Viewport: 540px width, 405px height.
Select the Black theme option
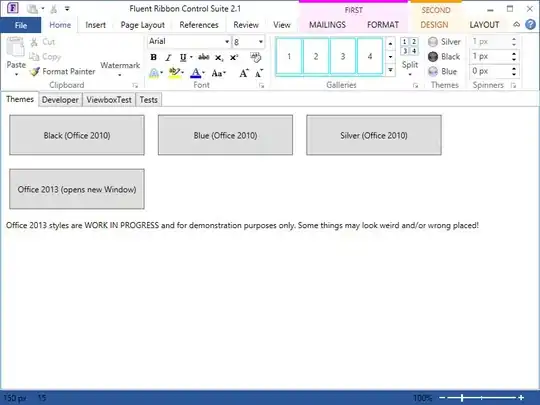point(444,56)
